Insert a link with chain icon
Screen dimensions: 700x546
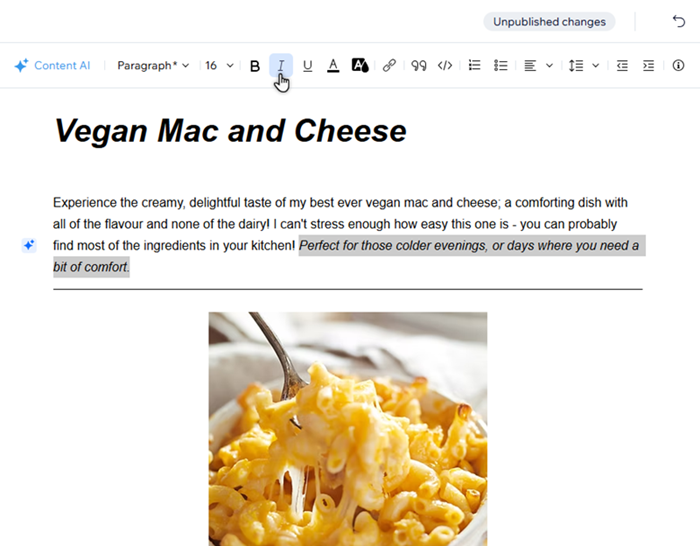click(389, 66)
